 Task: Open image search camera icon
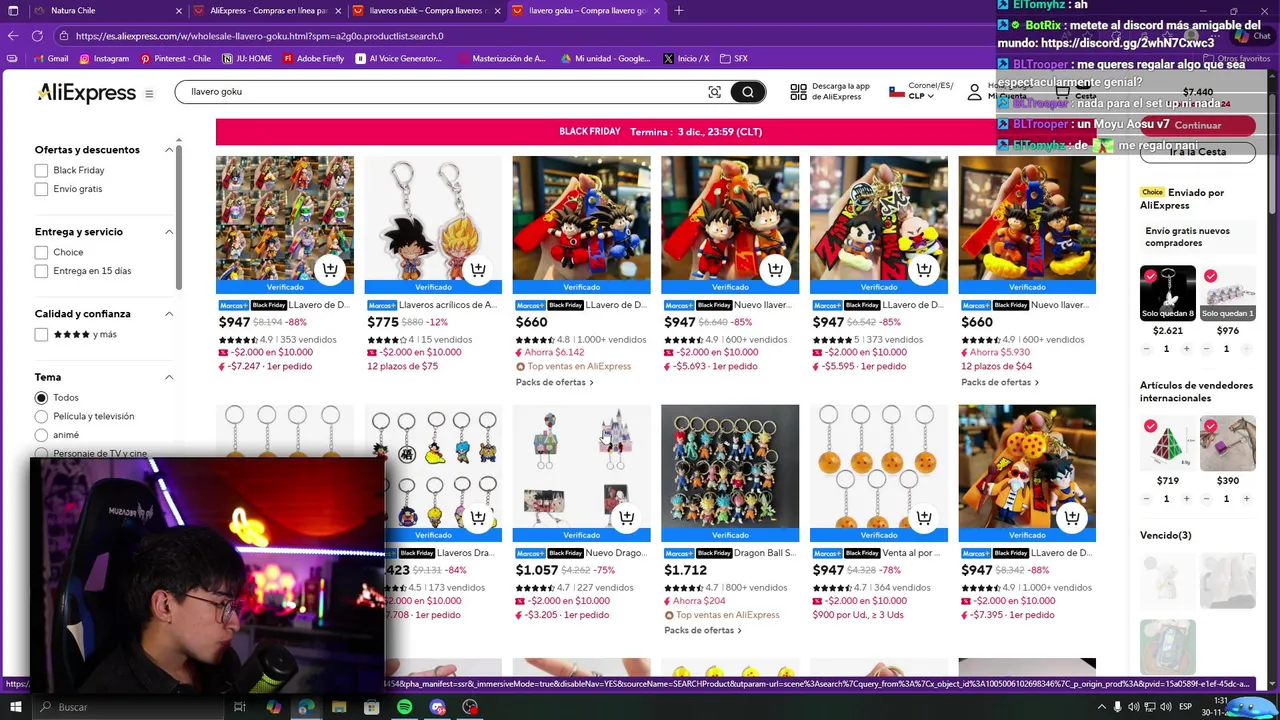(x=714, y=92)
